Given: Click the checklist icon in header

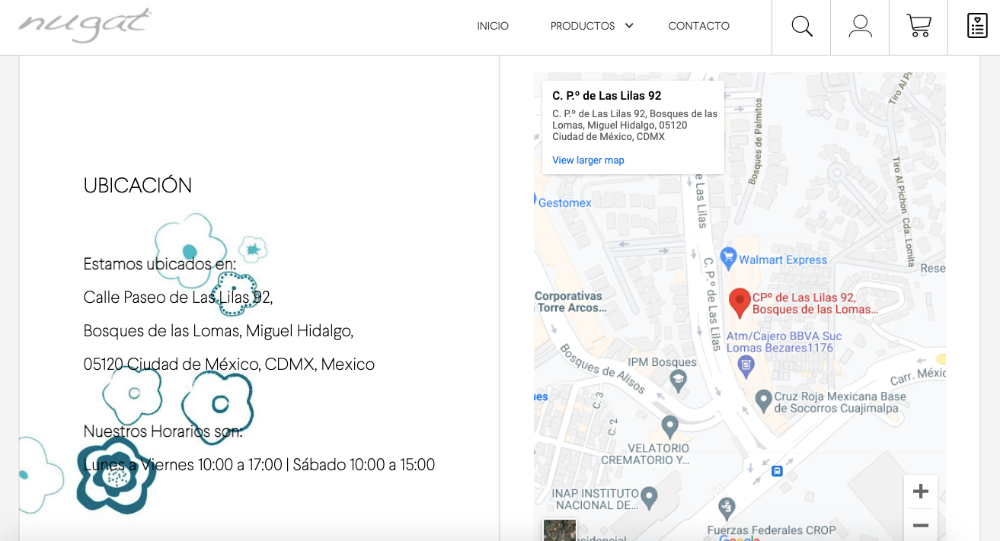Looking at the screenshot, I should coord(976,27).
